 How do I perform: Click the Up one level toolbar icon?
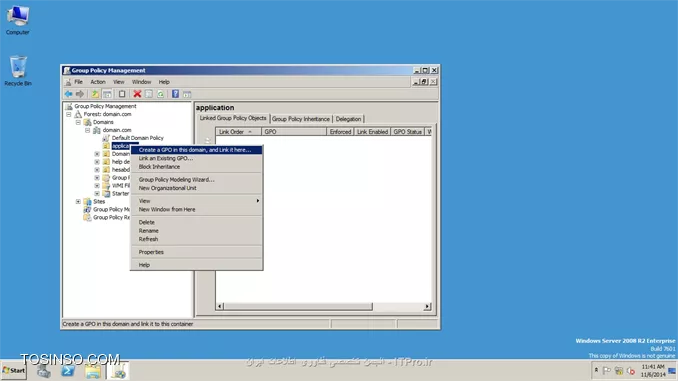pyautogui.click(x=95, y=94)
